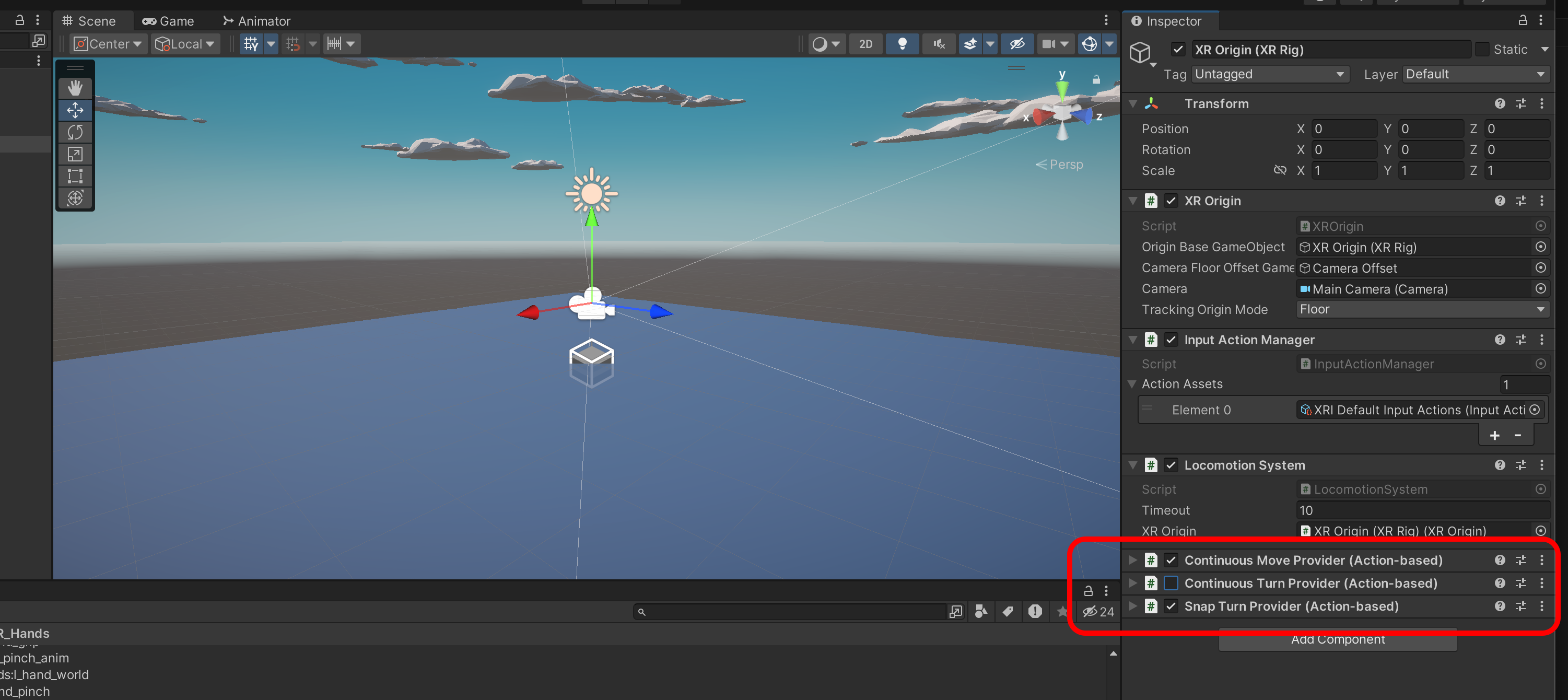Select the Rect transform tool
Viewport: 1568px width, 700px height.
pyautogui.click(x=75, y=176)
